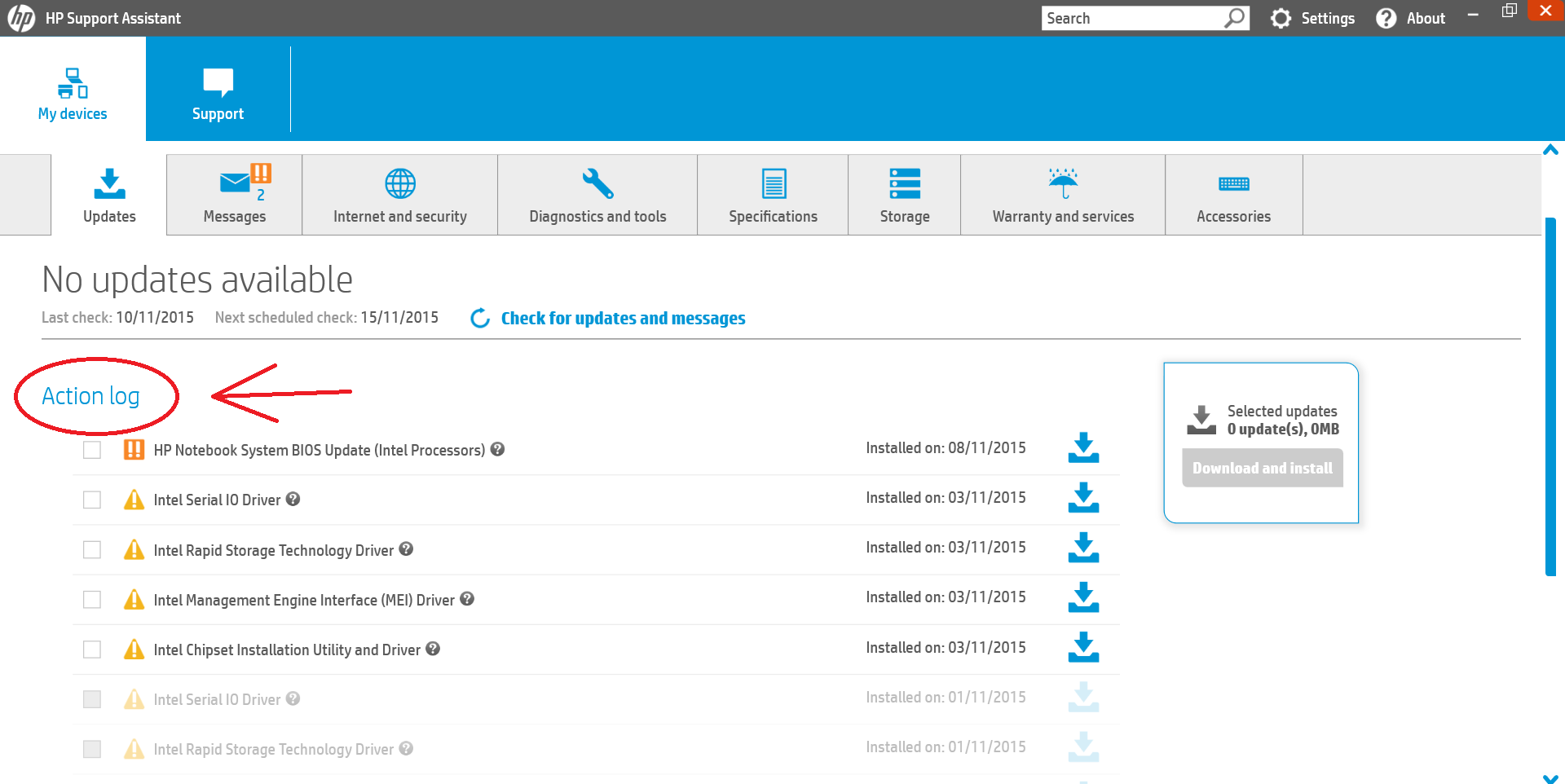
Task: Restore down the HP Support Assistant window
Action: (x=1510, y=11)
